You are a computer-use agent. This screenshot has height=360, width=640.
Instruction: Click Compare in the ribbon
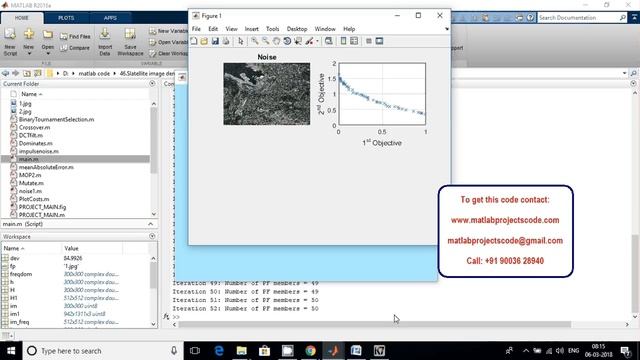(x=75, y=48)
